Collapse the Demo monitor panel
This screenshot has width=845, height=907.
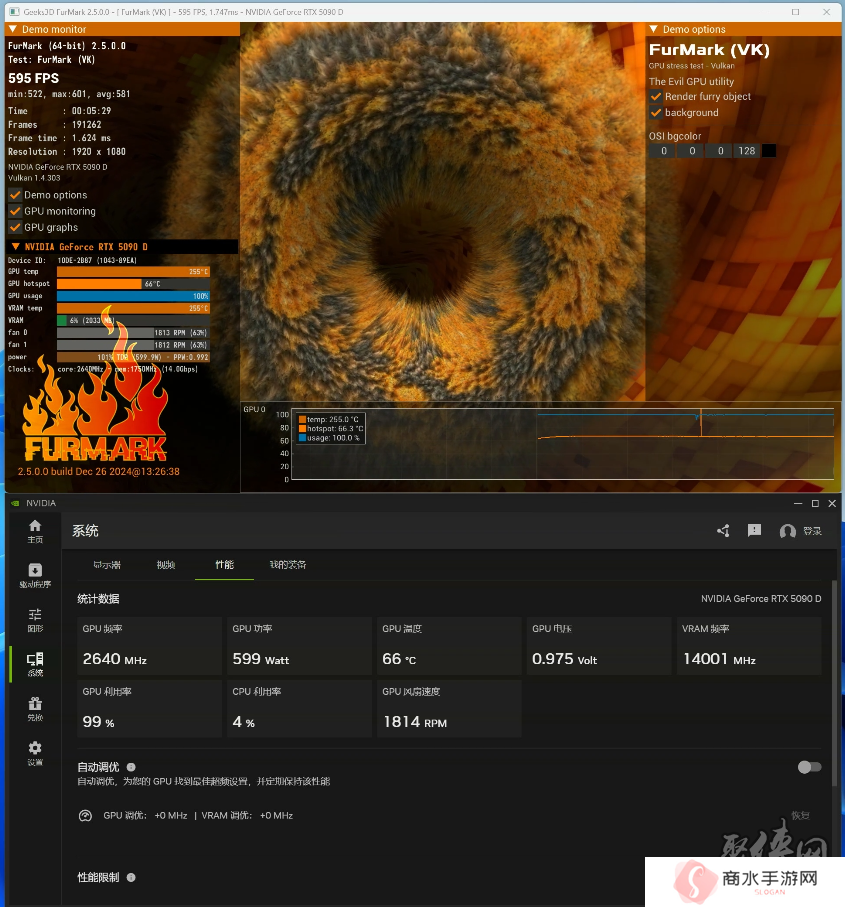[13, 29]
